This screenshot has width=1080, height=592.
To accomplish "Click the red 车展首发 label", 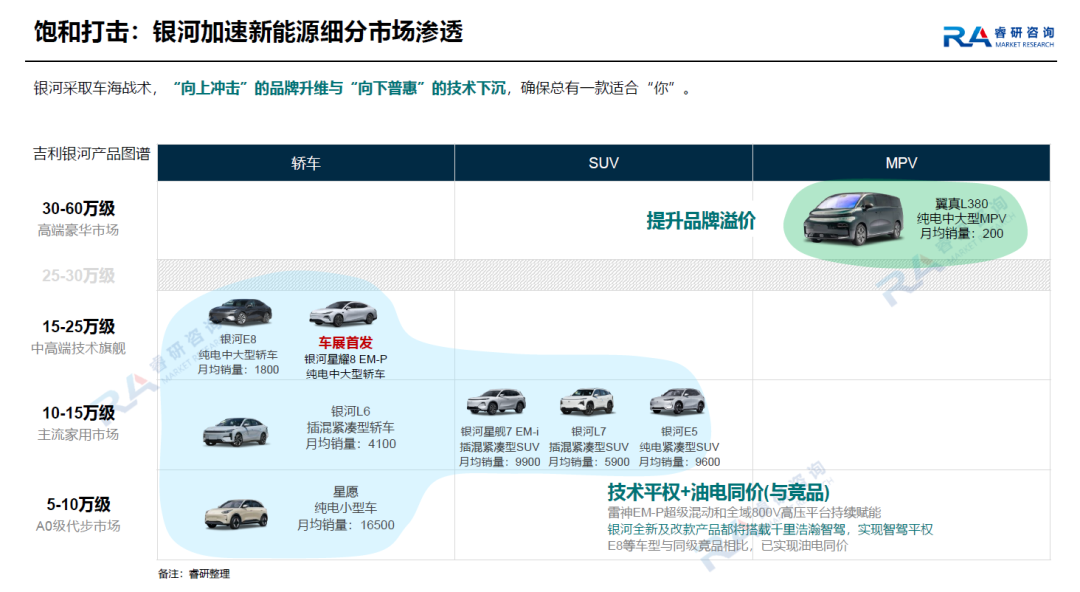I will click(345, 343).
